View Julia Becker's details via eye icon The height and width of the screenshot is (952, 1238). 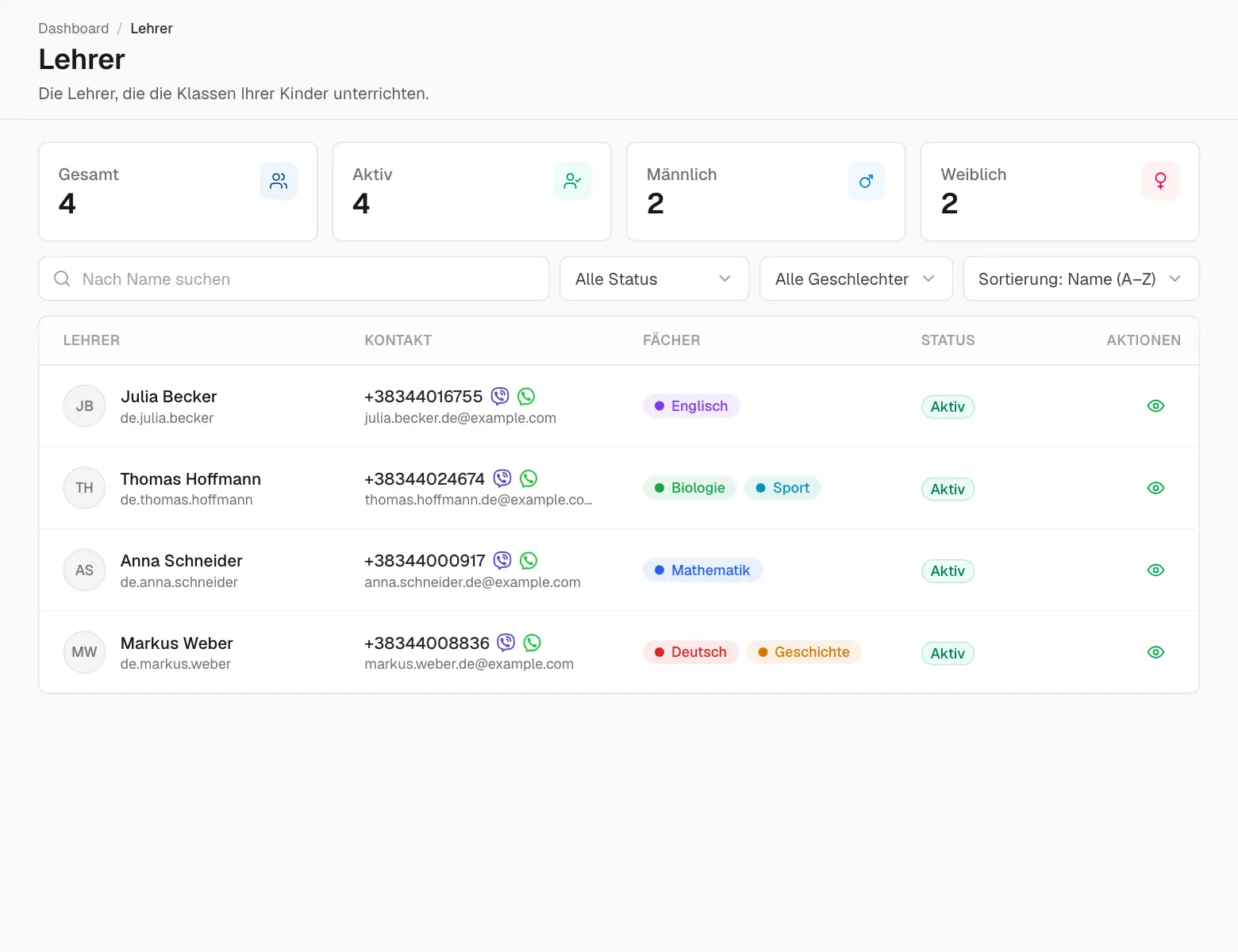[x=1155, y=406]
